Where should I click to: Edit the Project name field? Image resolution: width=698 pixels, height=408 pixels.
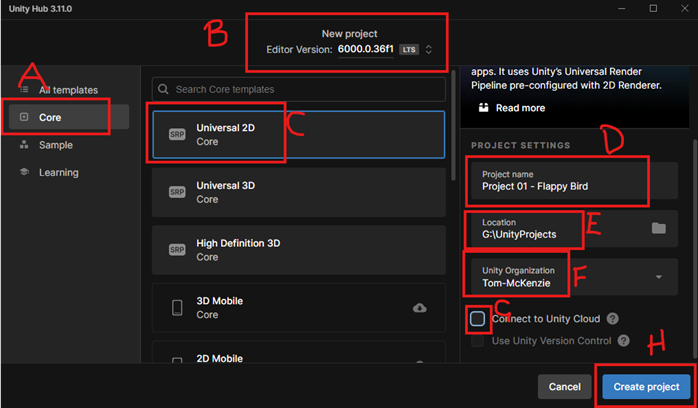click(x=574, y=181)
